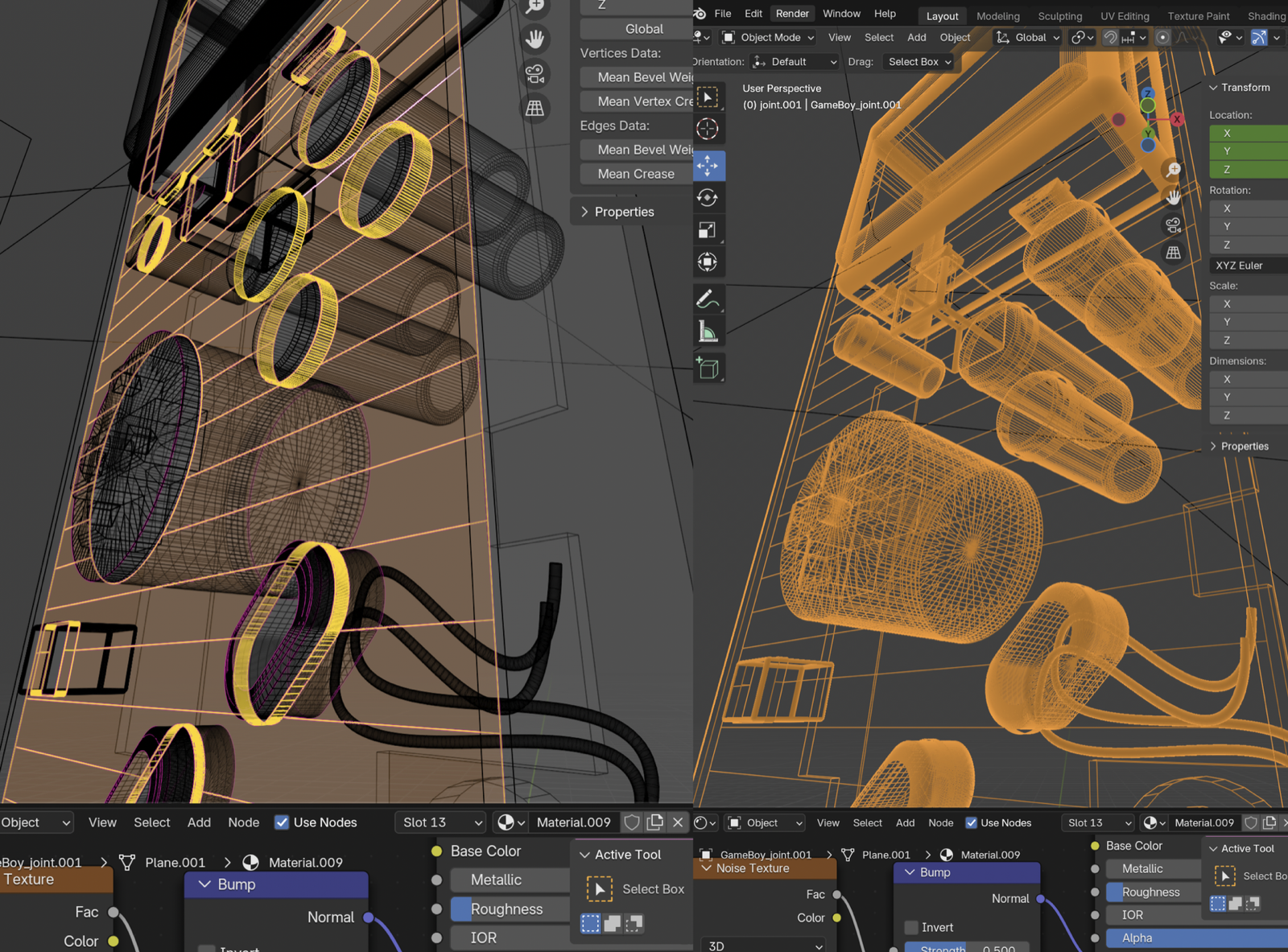Screen dimensions: 1288x952
Task: Switch to UV Editing workspace tab
Action: pos(1125,16)
